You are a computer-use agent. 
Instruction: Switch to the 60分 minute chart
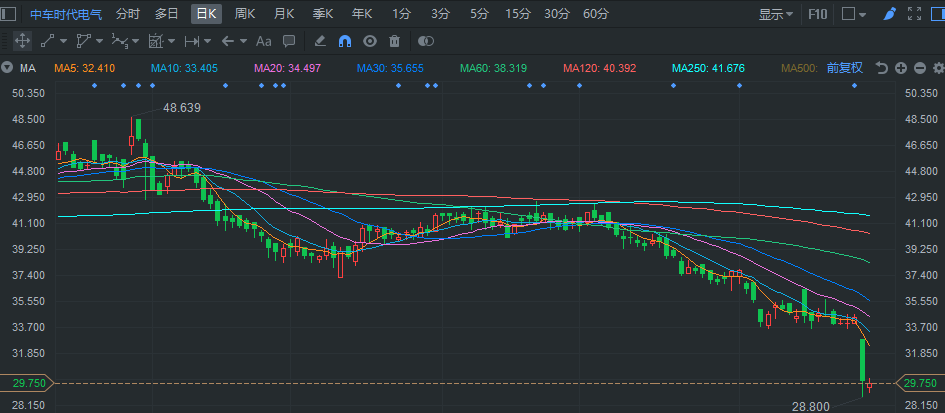click(596, 14)
